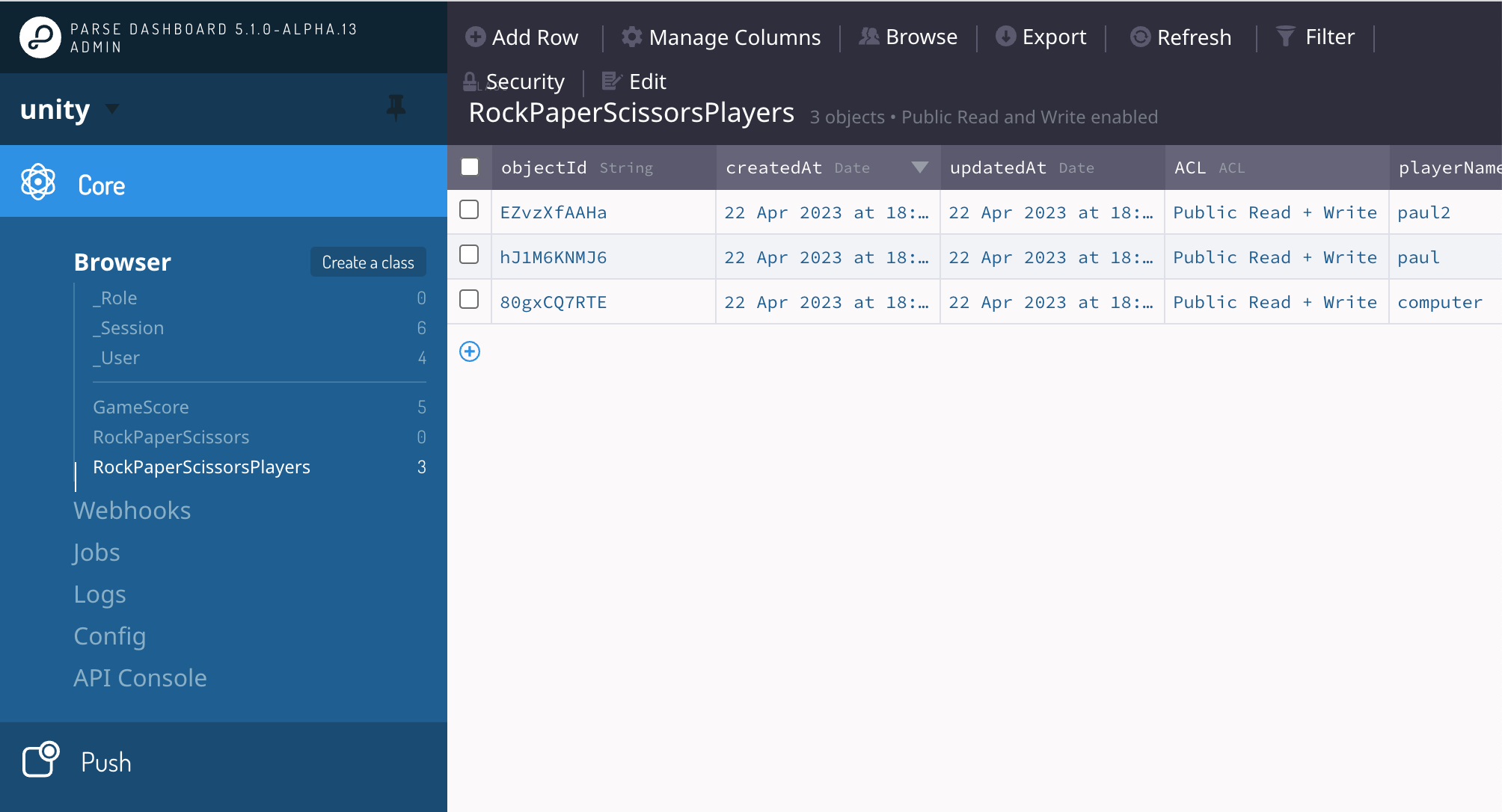The width and height of the screenshot is (1502, 812).
Task: Open Manage Columns settings
Action: coord(631,36)
